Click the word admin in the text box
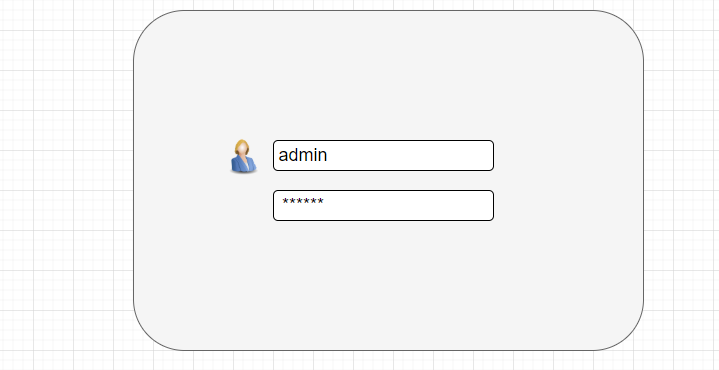 pyautogui.click(x=303, y=155)
